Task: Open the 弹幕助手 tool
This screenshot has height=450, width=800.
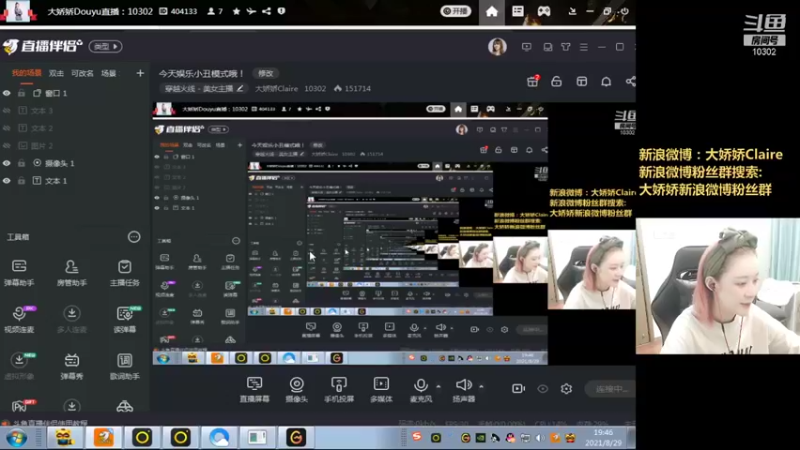Action: point(19,272)
